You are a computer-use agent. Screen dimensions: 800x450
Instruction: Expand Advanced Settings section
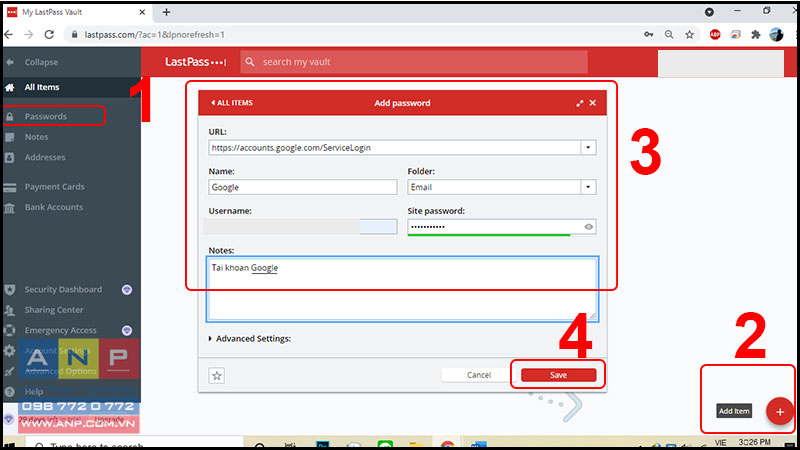pos(250,339)
